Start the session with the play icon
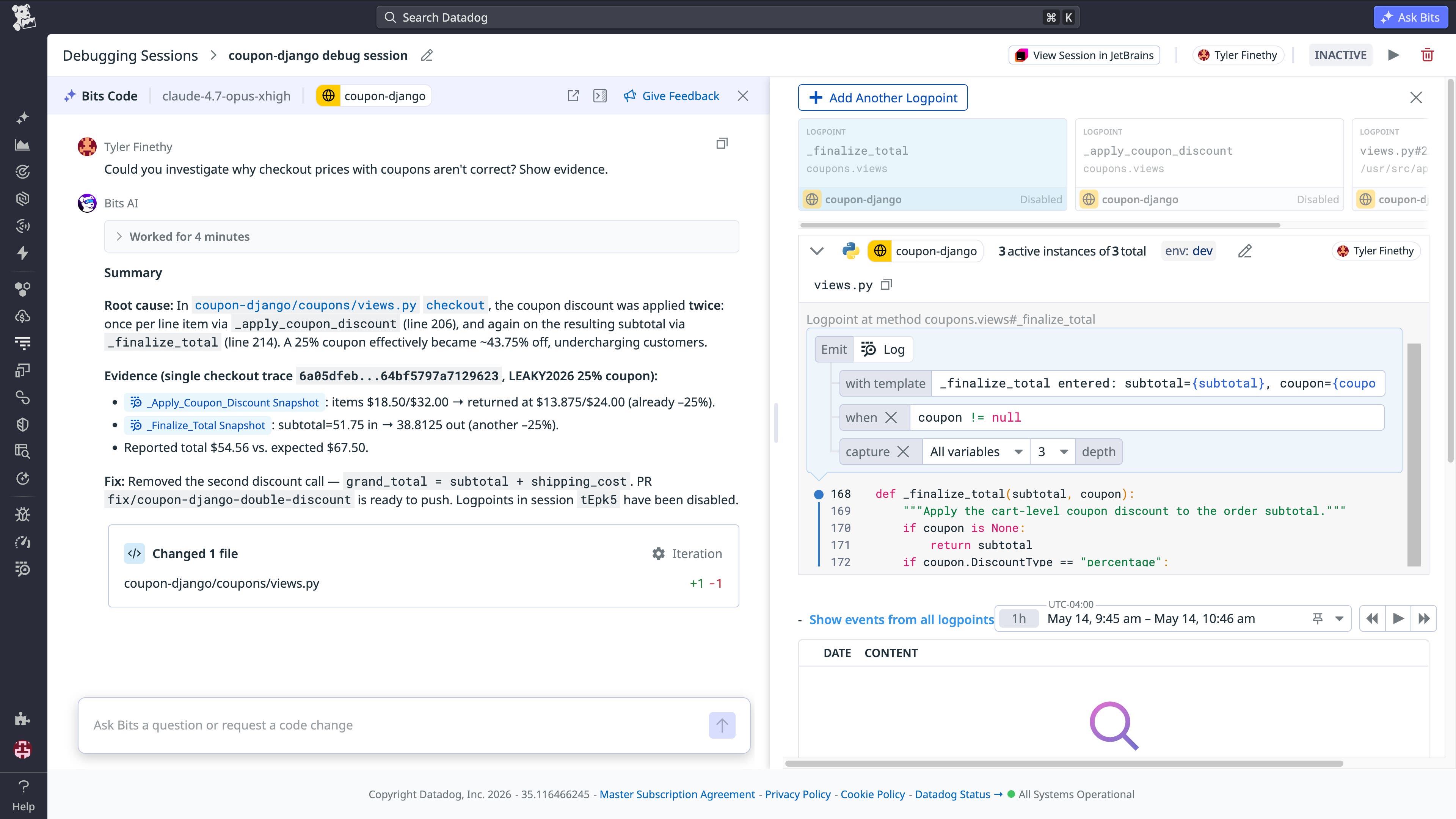Viewport: 1456px width, 819px height. [1394, 55]
